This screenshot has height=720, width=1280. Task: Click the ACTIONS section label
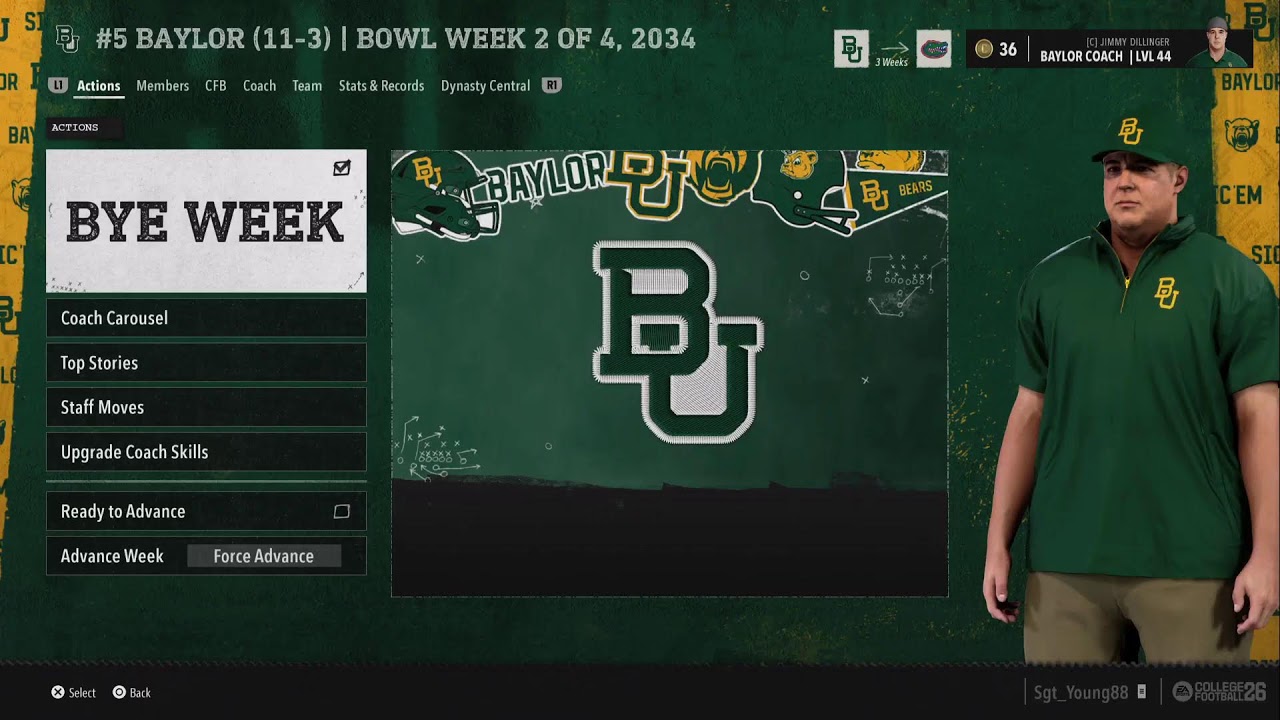click(75, 128)
